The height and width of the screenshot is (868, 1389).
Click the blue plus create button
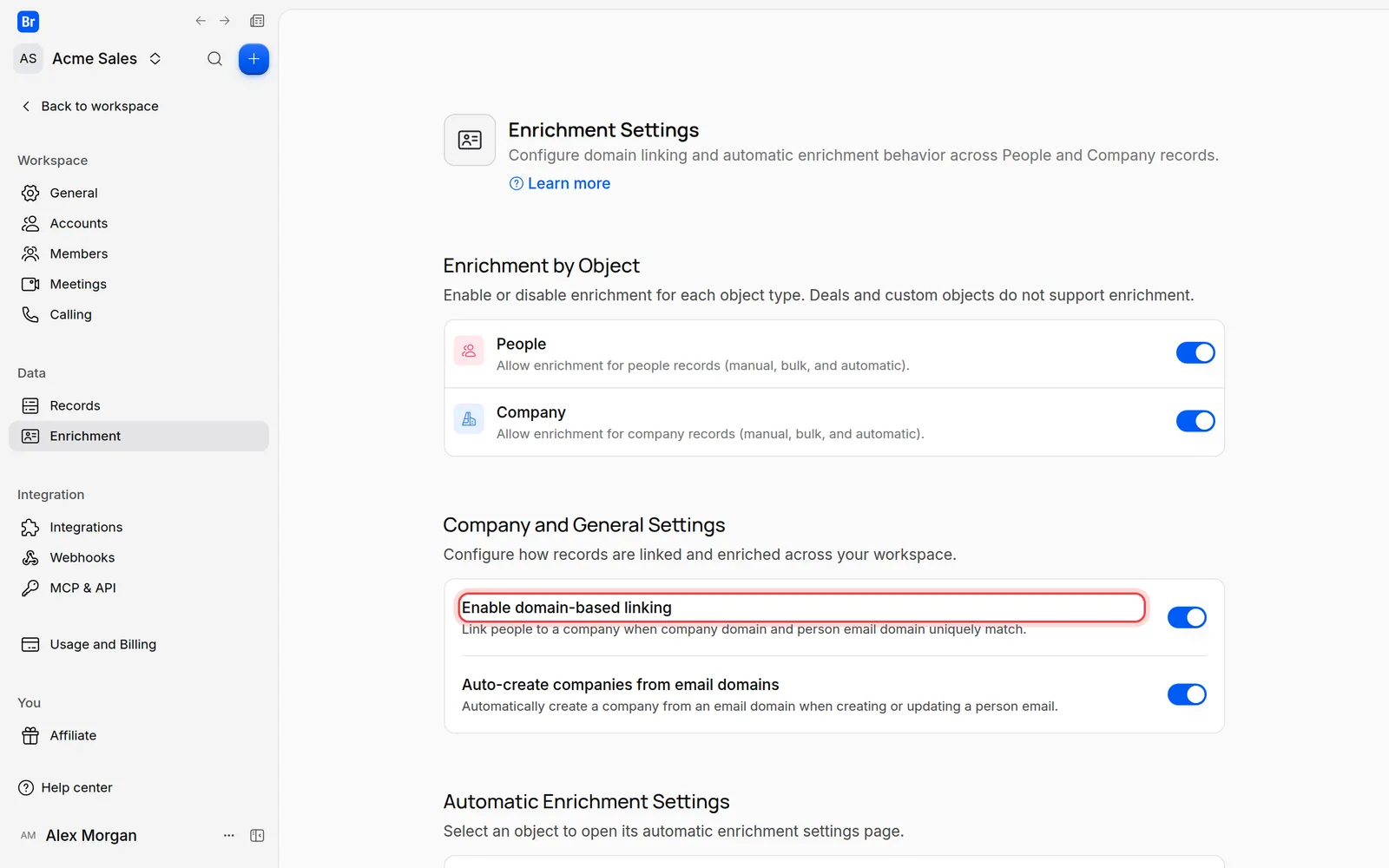point(253,59)
